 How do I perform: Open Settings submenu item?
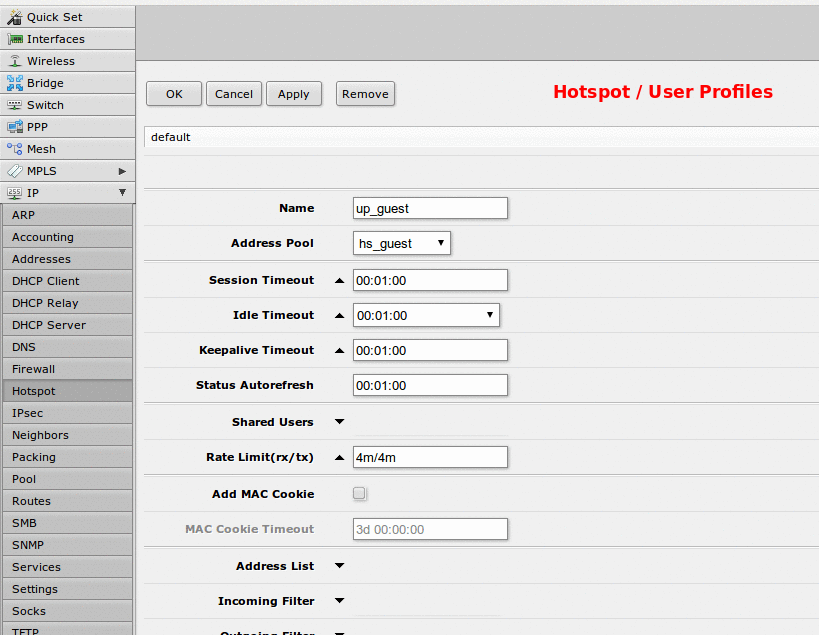click(x=68, y=589)
